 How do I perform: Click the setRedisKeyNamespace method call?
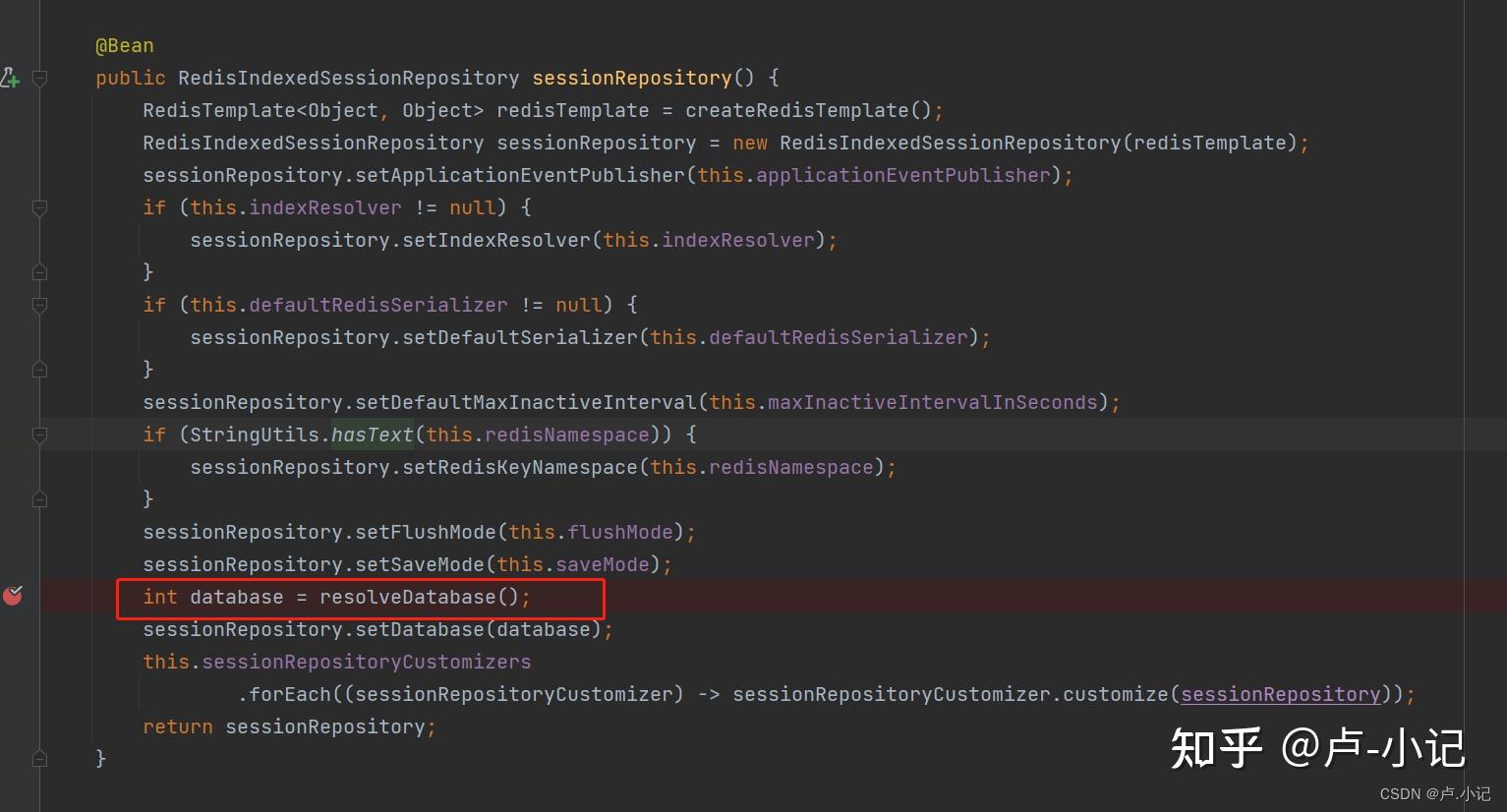(x=520, y=467)
